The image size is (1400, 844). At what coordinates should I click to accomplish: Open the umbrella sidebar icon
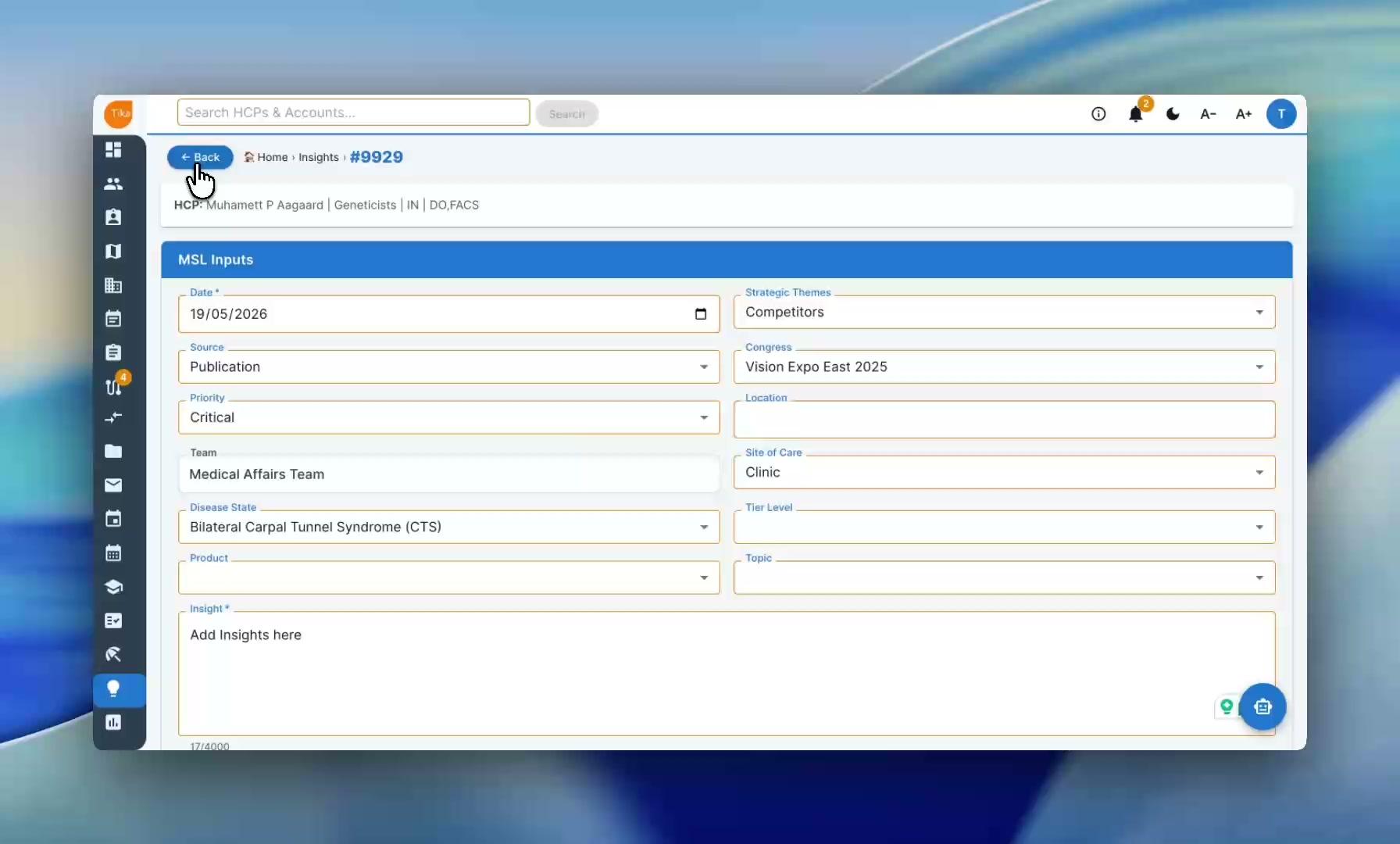pyautogui.click(x=113, y=654)
